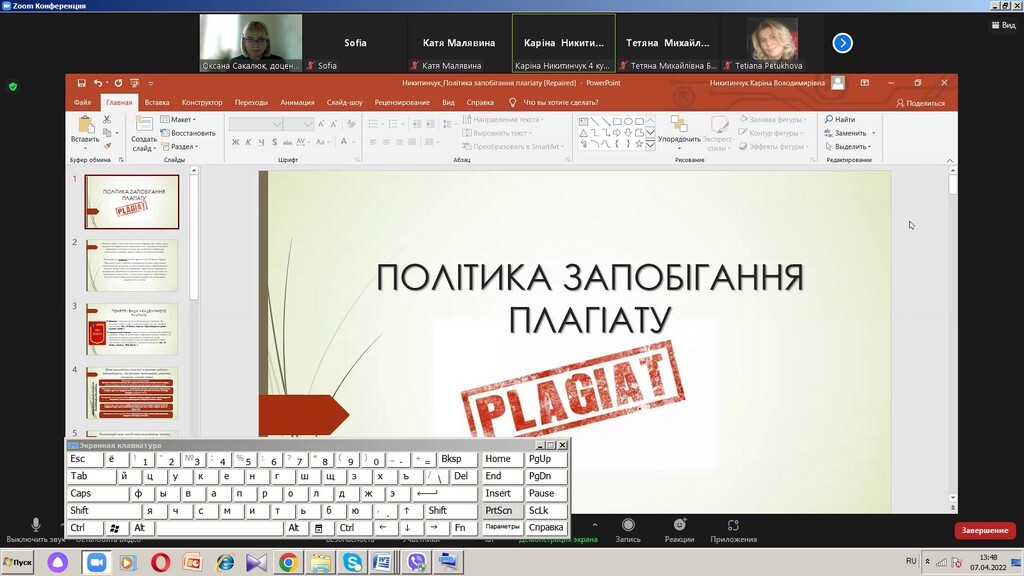
Task: Toggle the Caps key on on-screen keyboard
Action: (x=81, y=494)
